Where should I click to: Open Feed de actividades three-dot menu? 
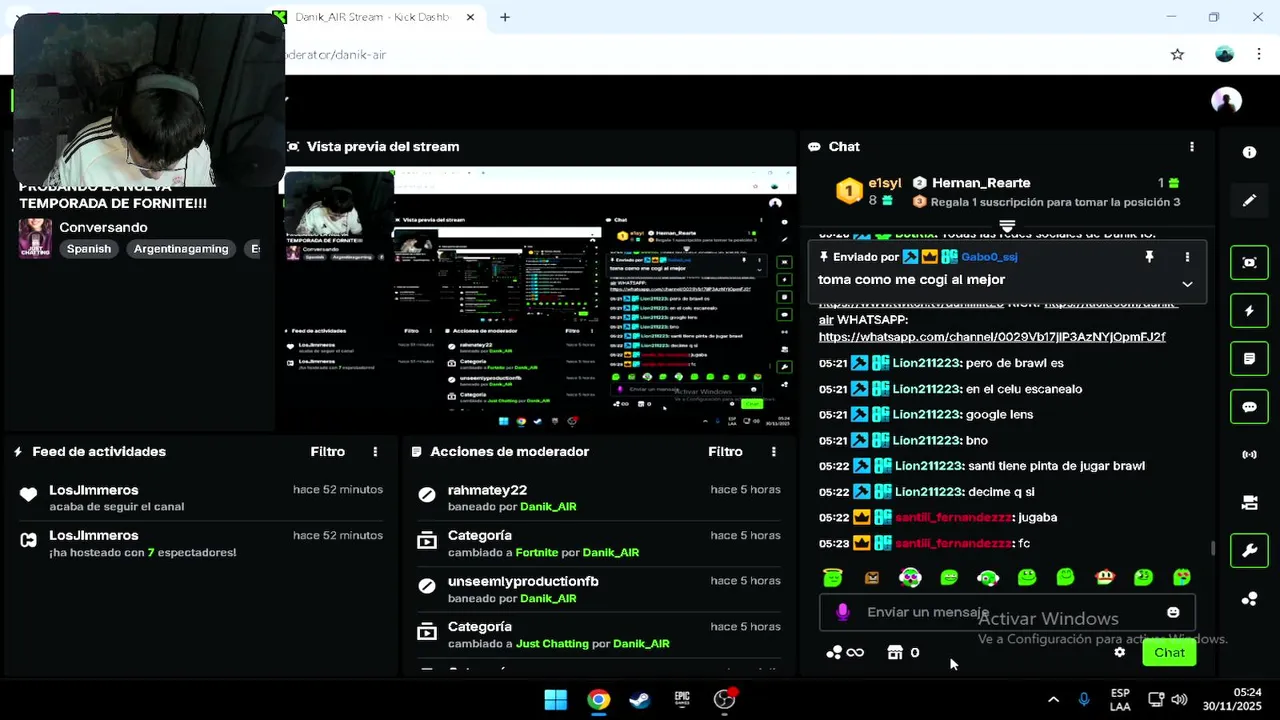coord(375,452)
